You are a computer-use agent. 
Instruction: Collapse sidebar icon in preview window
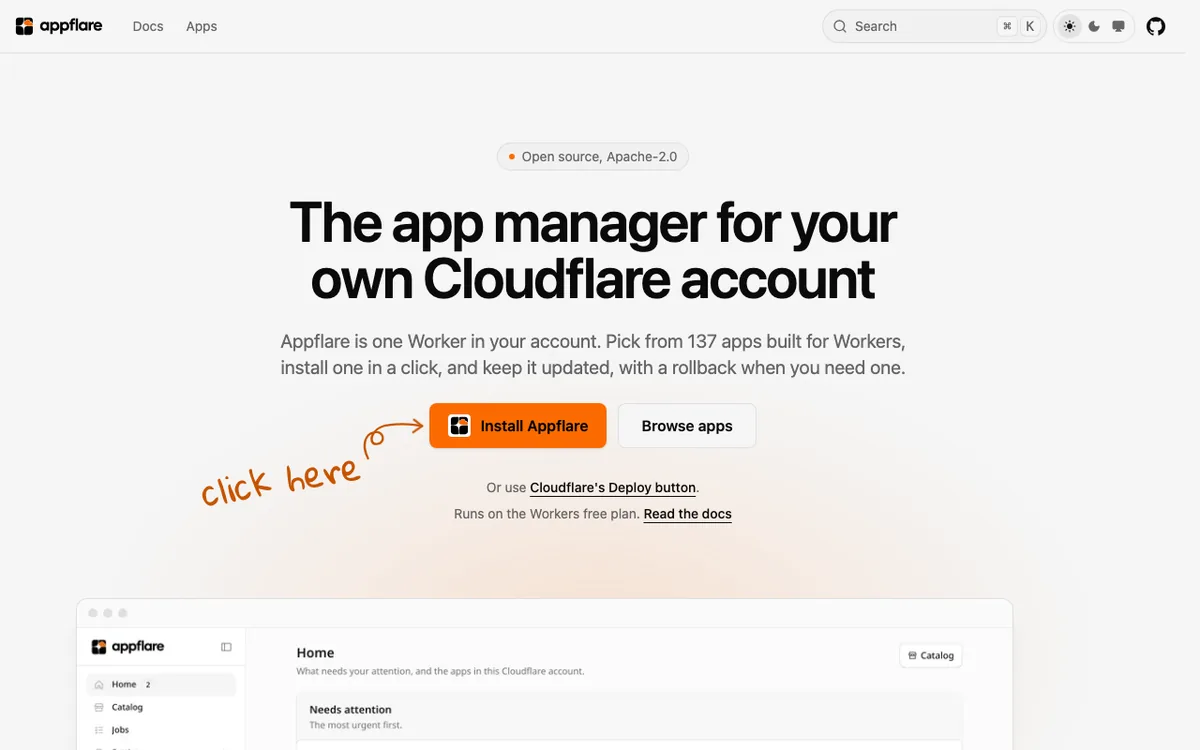pyautogui.click(x=226, y=647)
